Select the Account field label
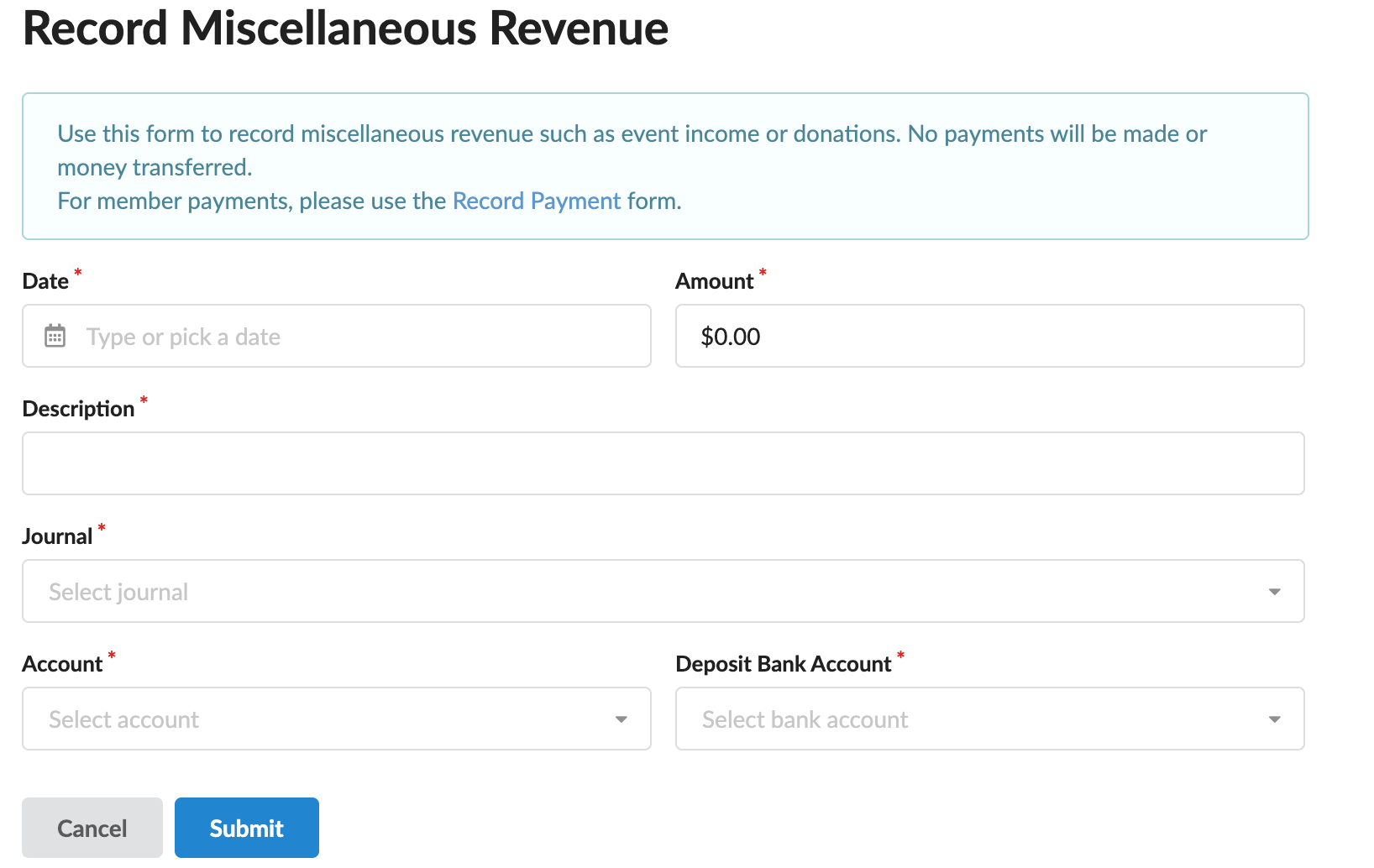The image size is (1374, 868). (x=62, y=664)
